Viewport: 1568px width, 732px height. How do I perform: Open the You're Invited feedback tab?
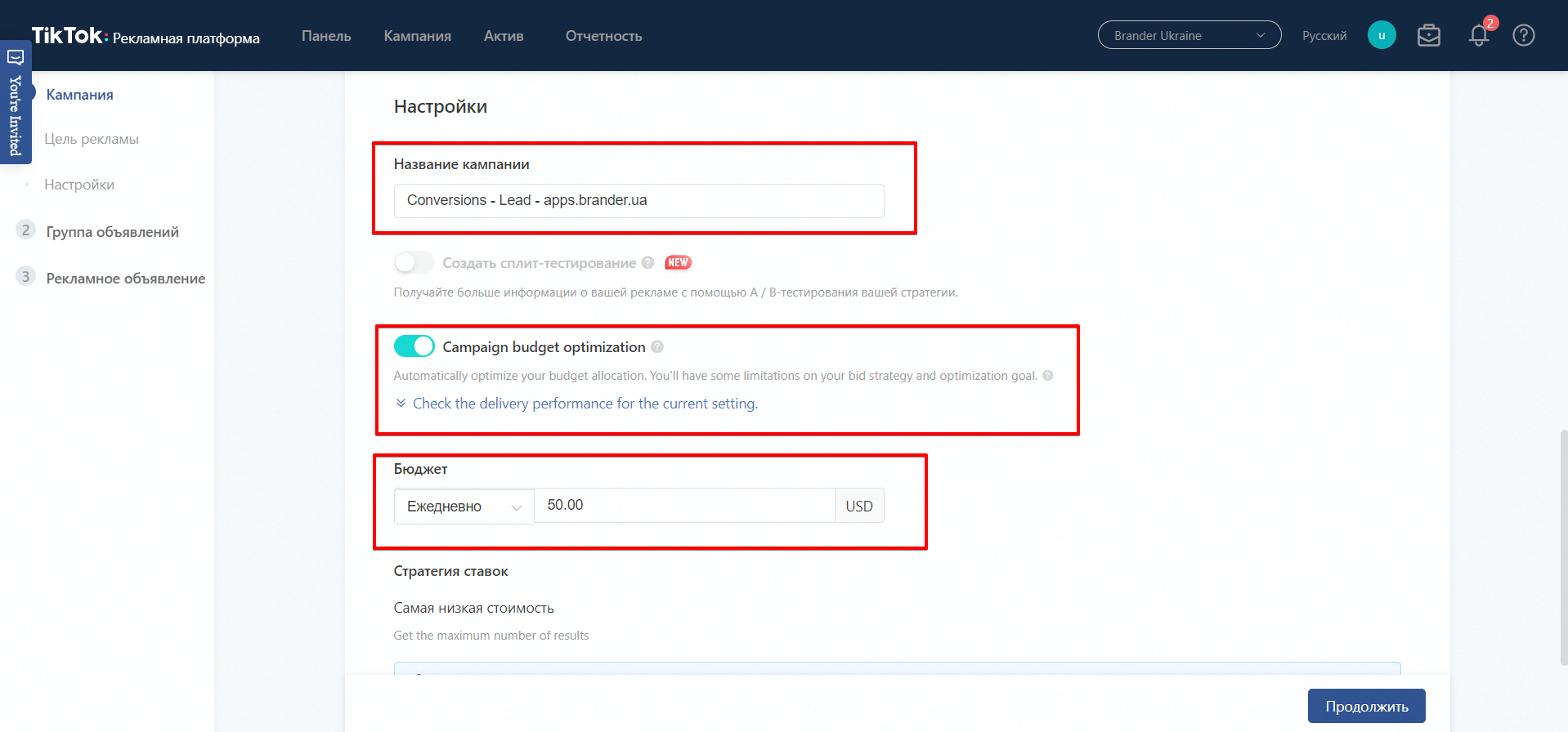(x=16, y=103)
